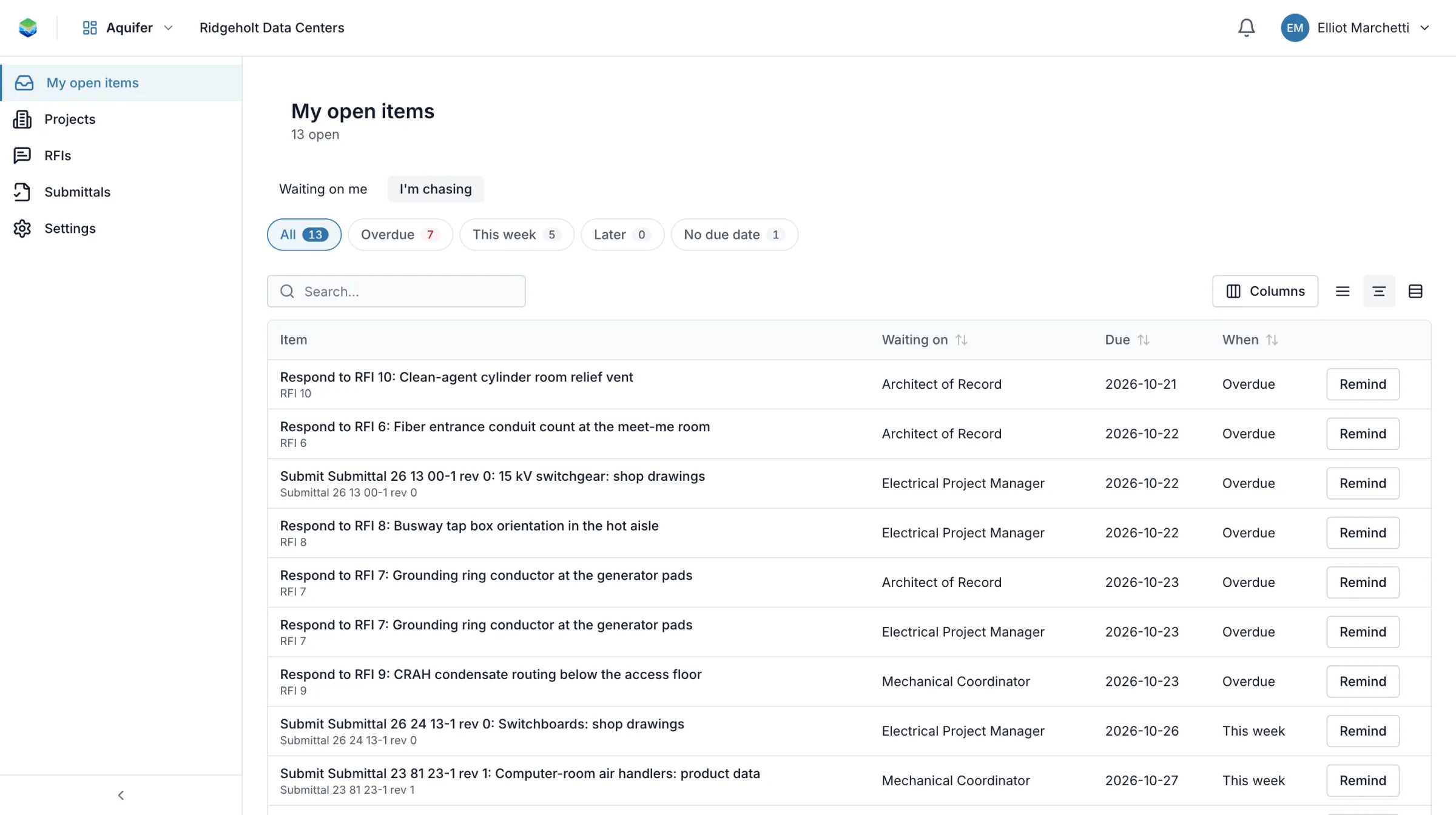Filter by This week items
The width and height of the screenshot is (1456, 815).
[516, 235]
